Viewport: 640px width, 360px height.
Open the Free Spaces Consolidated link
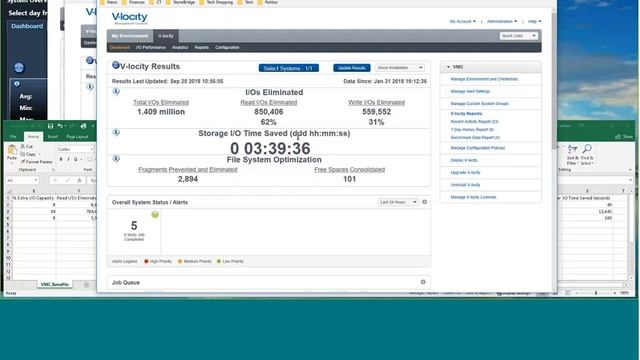pos(349,169)
